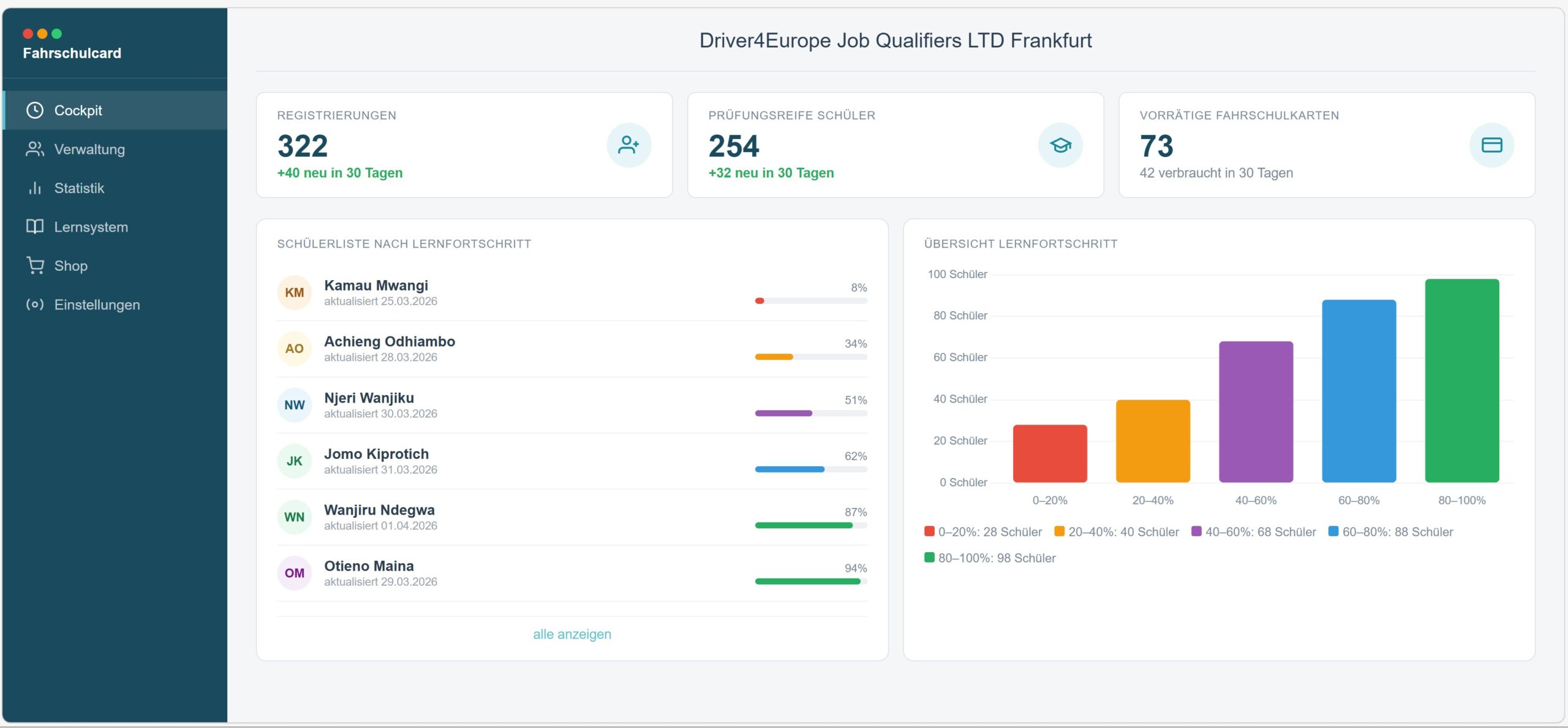This screenshot has height=728, width=1568.
Task: Click the purple 40–60% chart bar
Action: click(1256, 411)
